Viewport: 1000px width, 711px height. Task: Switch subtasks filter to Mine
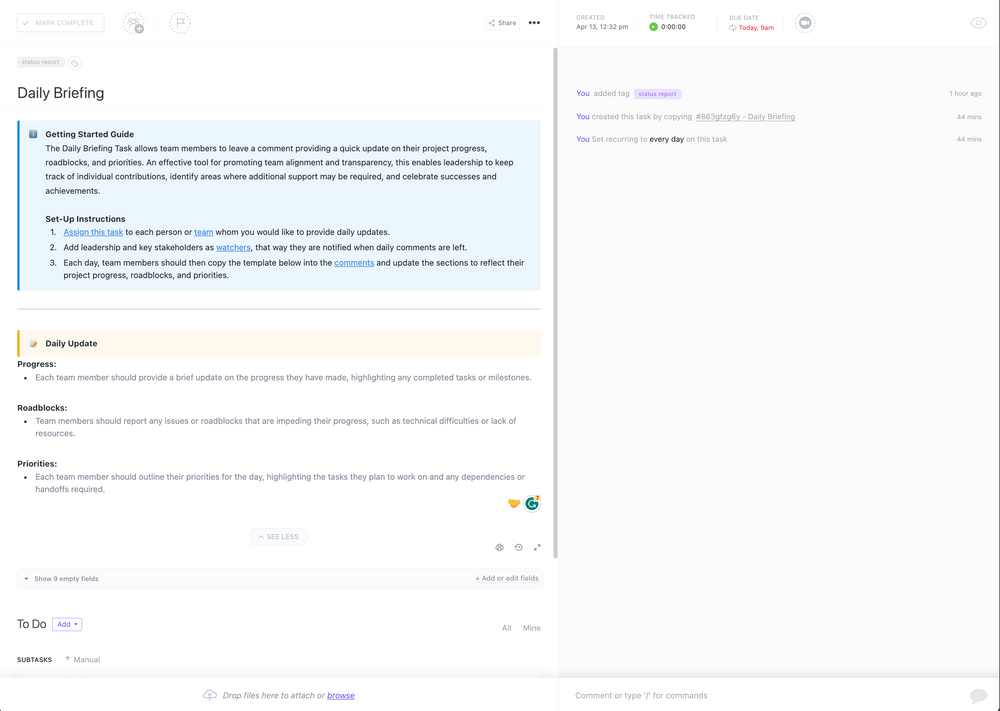532,628
